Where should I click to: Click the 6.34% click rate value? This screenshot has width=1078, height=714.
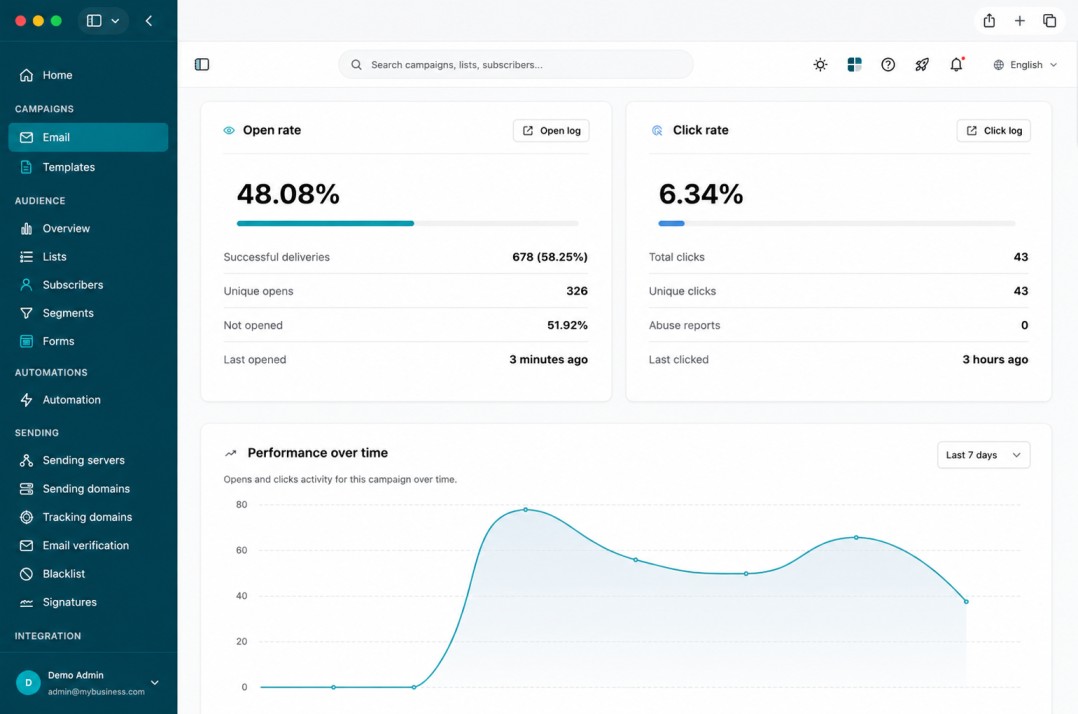(701, 194)
